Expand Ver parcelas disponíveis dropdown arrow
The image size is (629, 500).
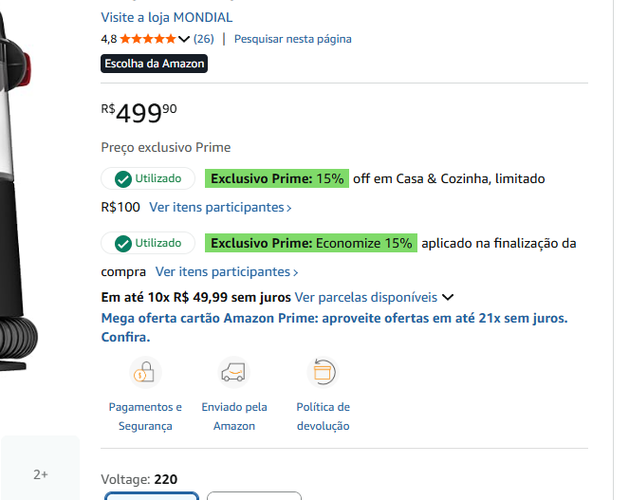tap(448, 297)
